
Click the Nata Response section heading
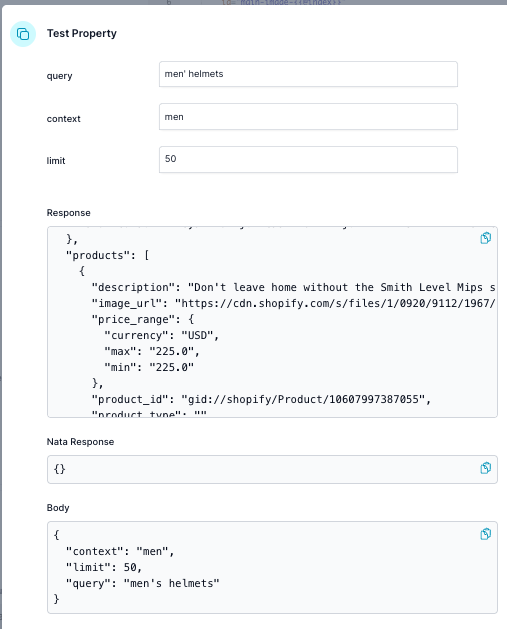click(80, 442)
